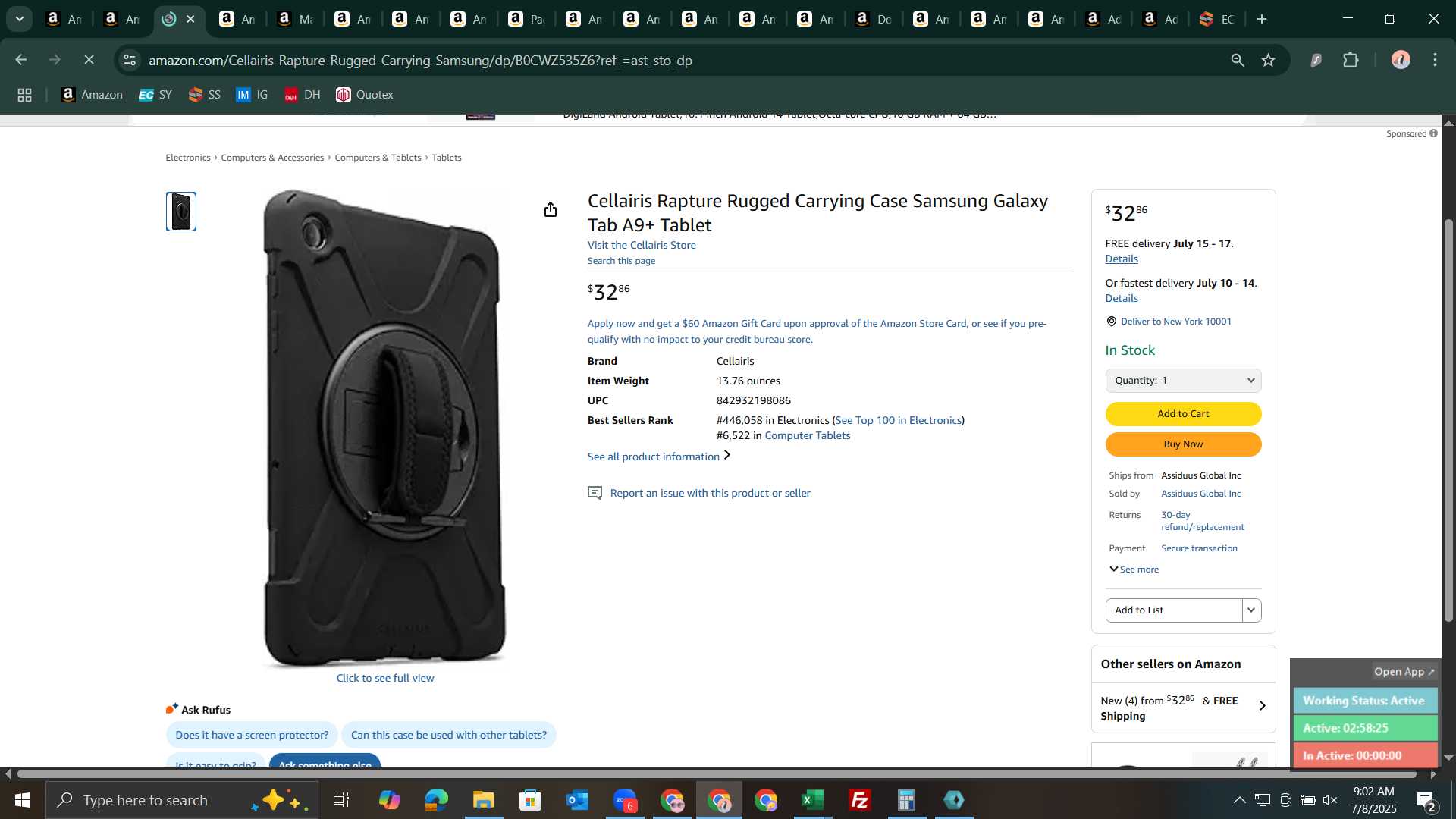Click Search this page link

point(621,261)
